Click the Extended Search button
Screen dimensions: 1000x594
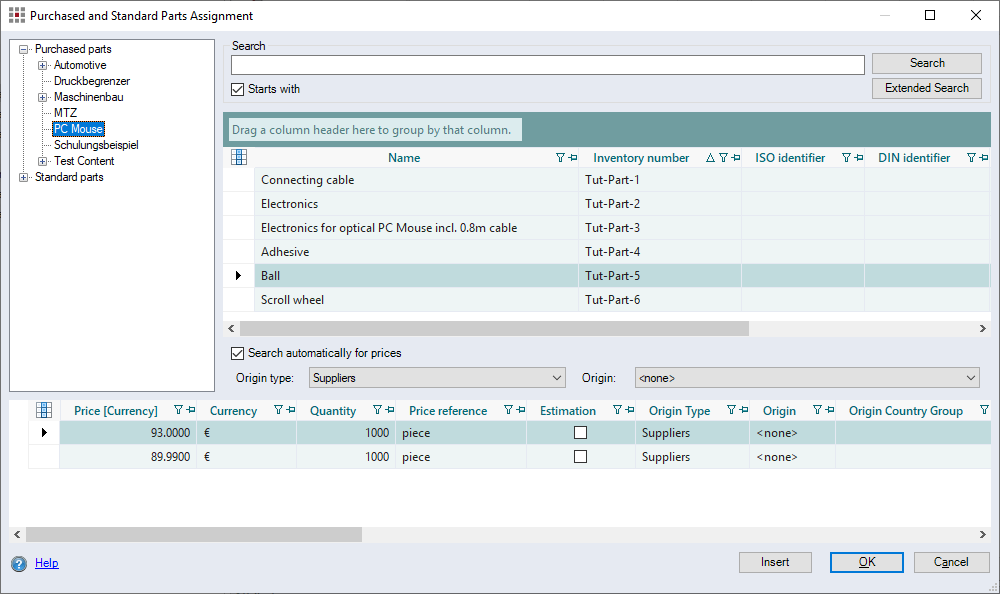pyautogui.click(x=926, y=88)
